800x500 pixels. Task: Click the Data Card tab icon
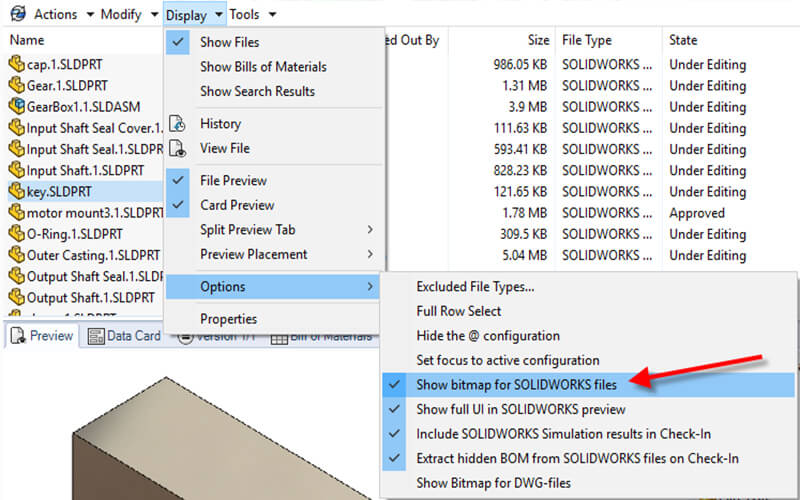[x=96, y=336]
